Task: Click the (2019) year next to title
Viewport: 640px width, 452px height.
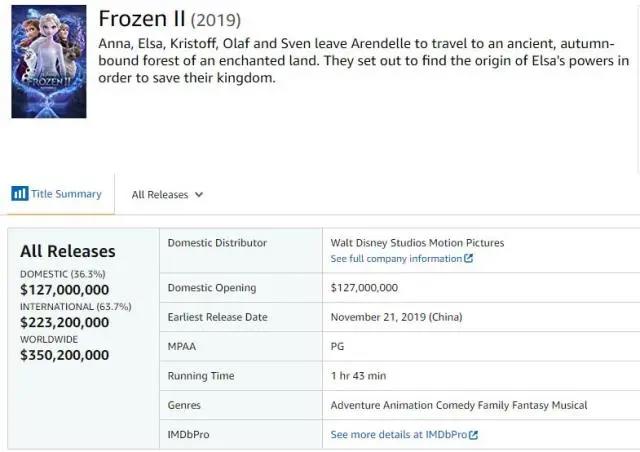Action: (x=216, y=21)
